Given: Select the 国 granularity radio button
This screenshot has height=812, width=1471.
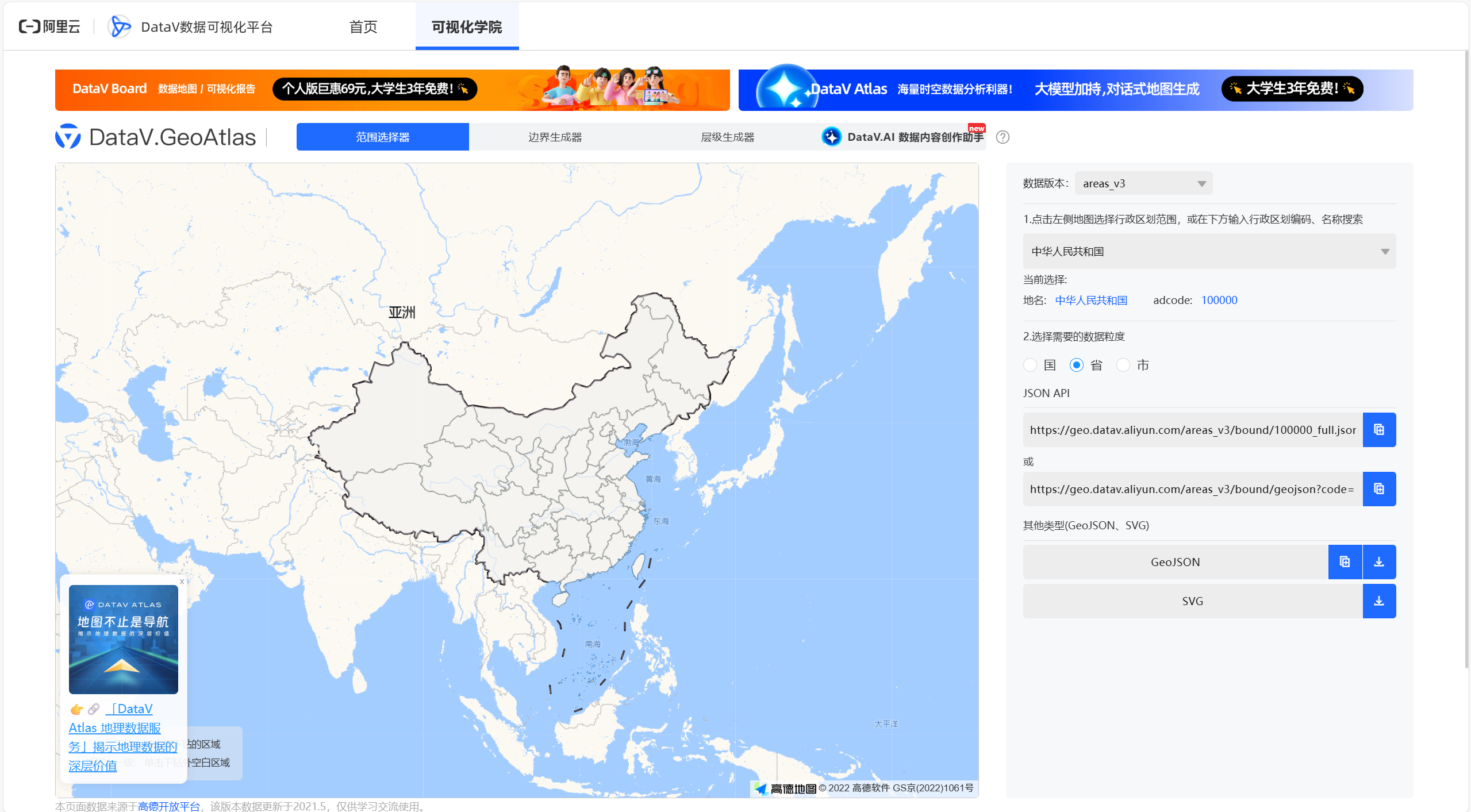Looking at the screenshot, I should [x=1030, y=365].
